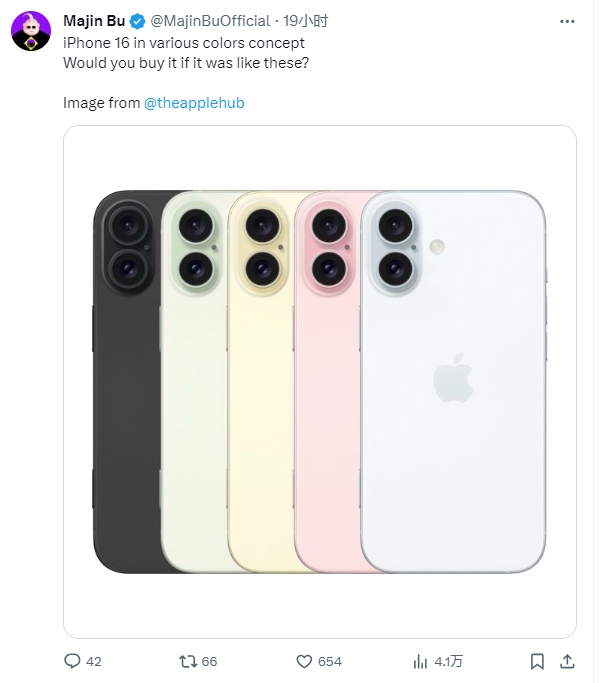Click the pink iPhone in the image
The width and height of the screenshot is (603, 683).
coord(322,420)
